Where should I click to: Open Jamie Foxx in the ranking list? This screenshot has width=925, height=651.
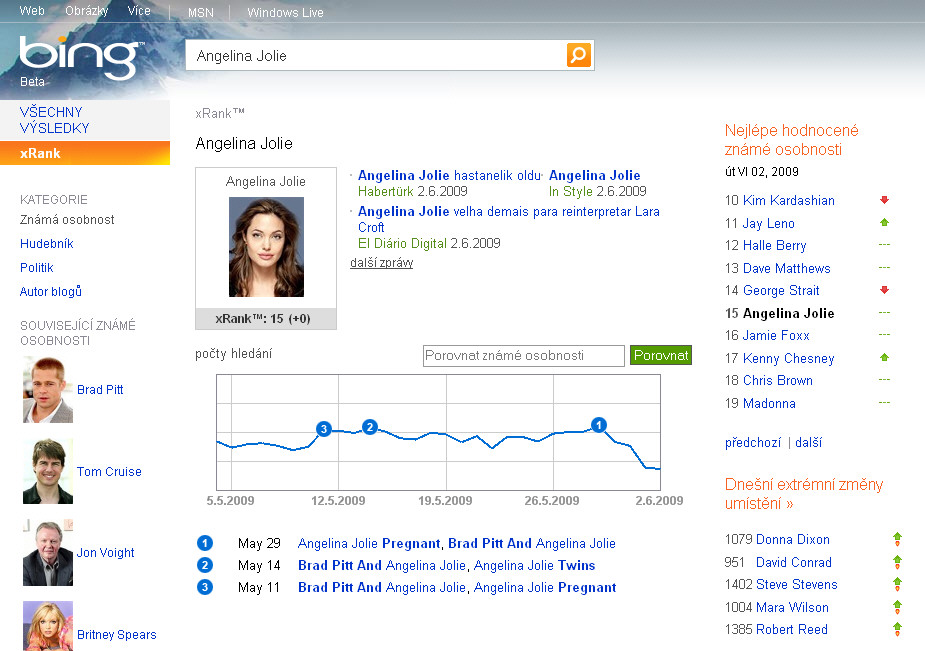776,336
